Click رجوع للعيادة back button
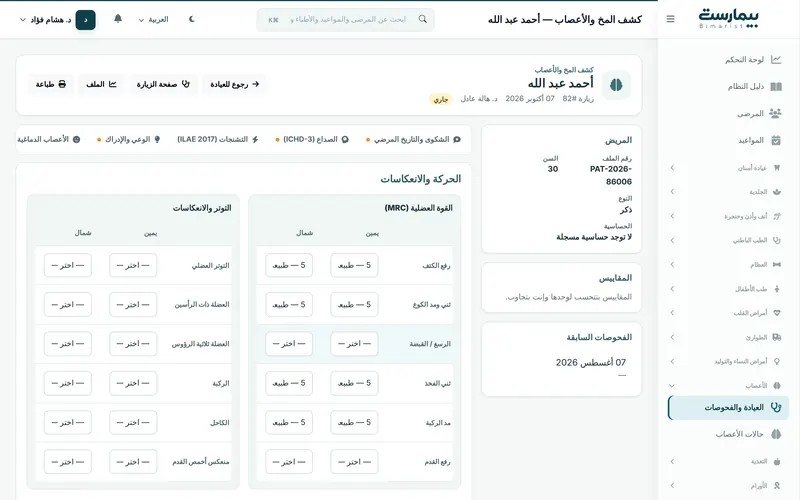 tap(234, 84)
